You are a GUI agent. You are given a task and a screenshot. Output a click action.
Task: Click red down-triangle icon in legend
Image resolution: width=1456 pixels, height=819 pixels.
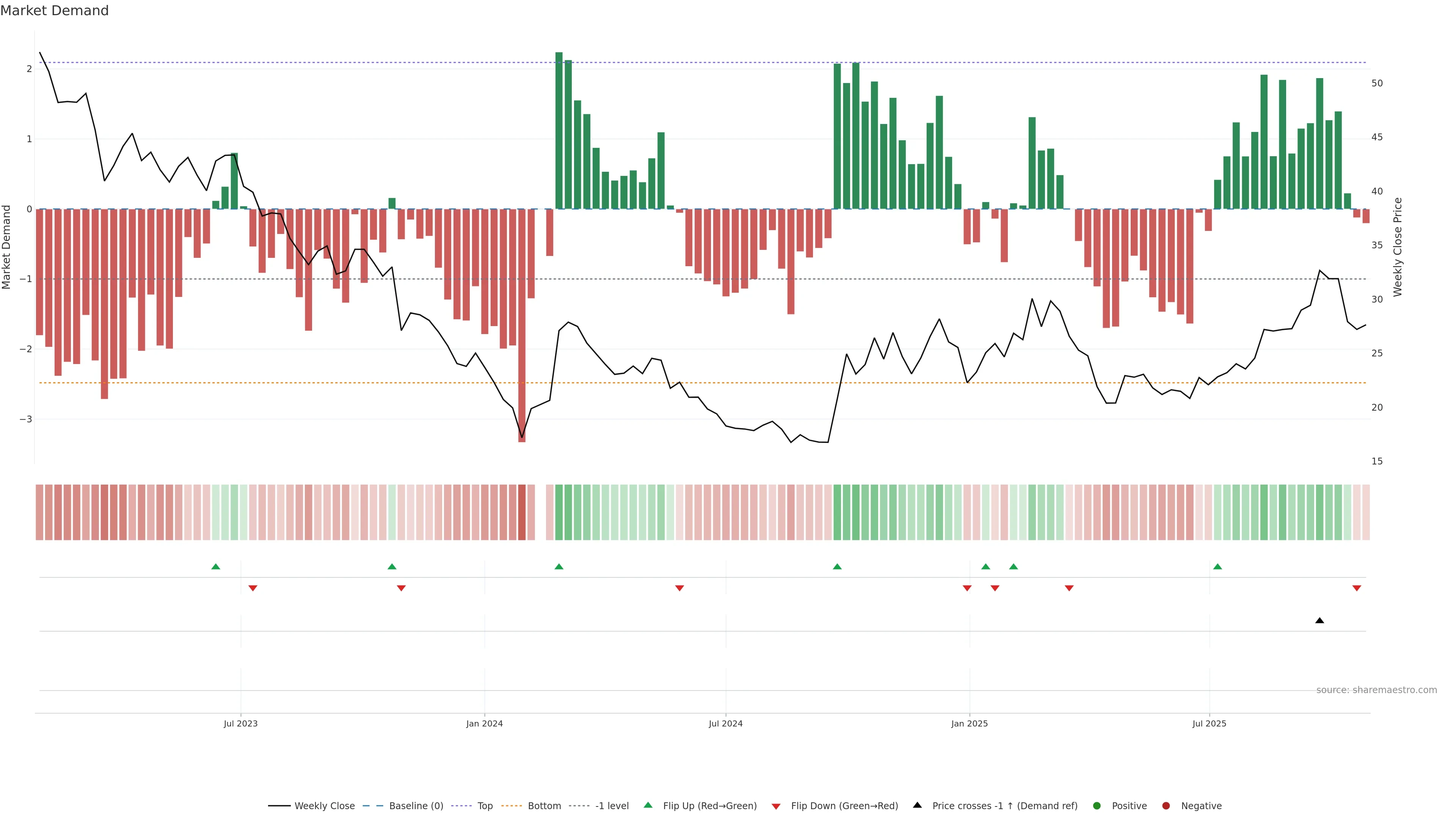tap(776, 806)
